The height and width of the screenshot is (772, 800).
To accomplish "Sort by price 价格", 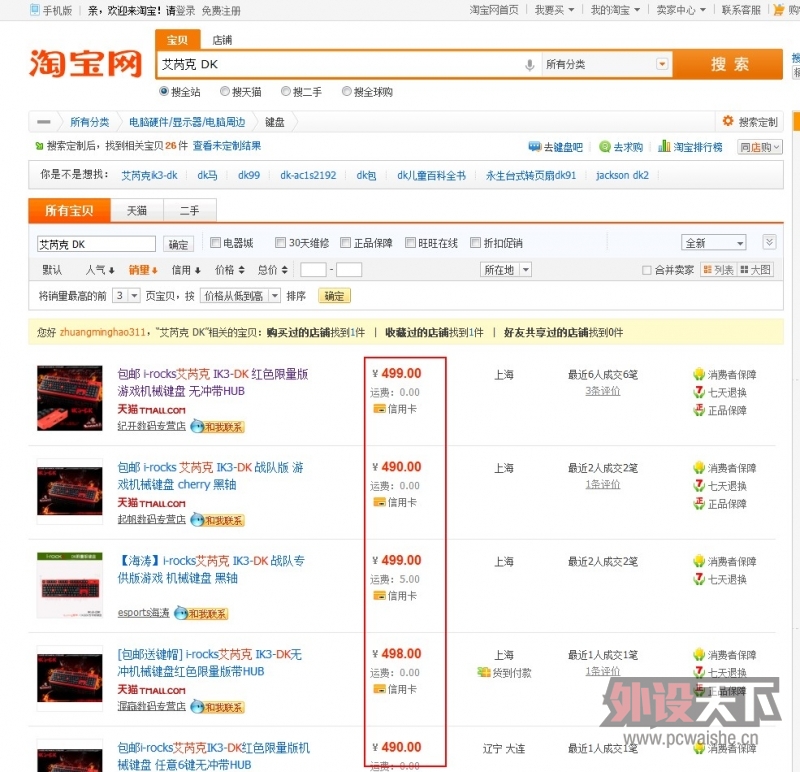I will point(230,270).
